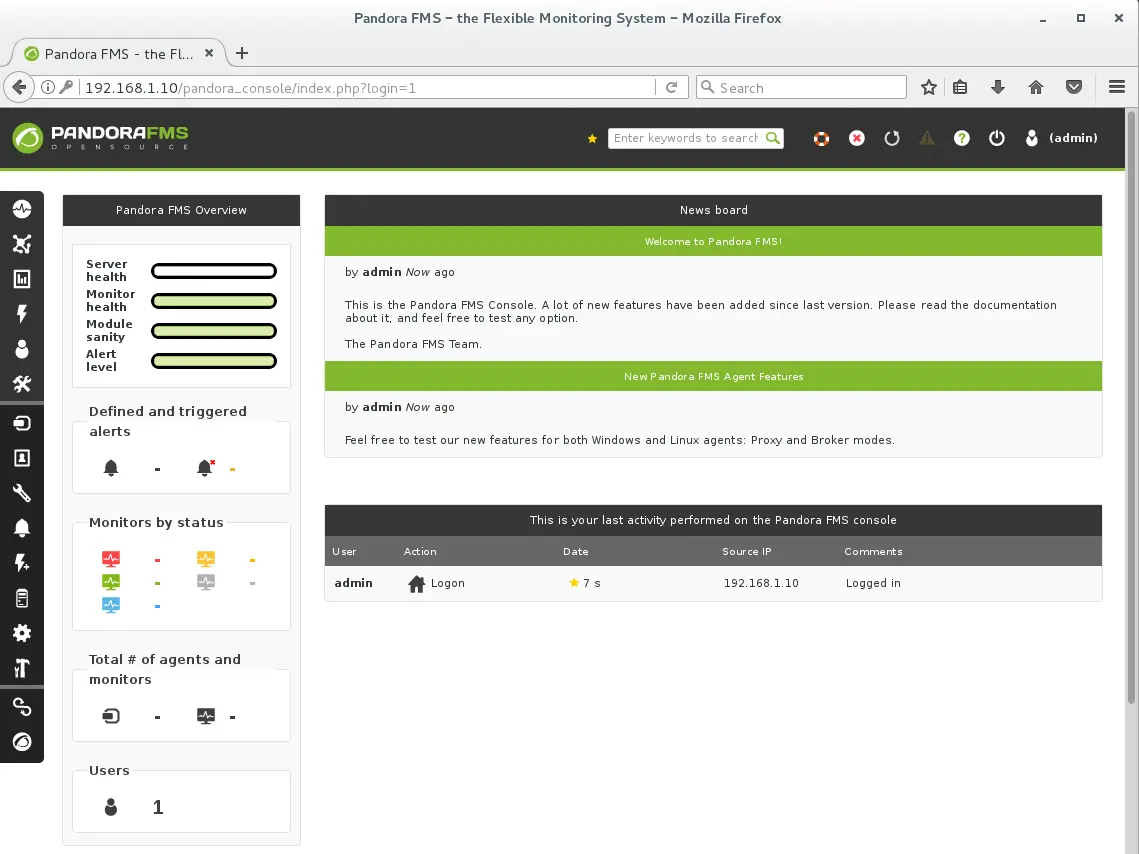
Task: Open the Events lightning sidebar icon
Action: [22, 314]
